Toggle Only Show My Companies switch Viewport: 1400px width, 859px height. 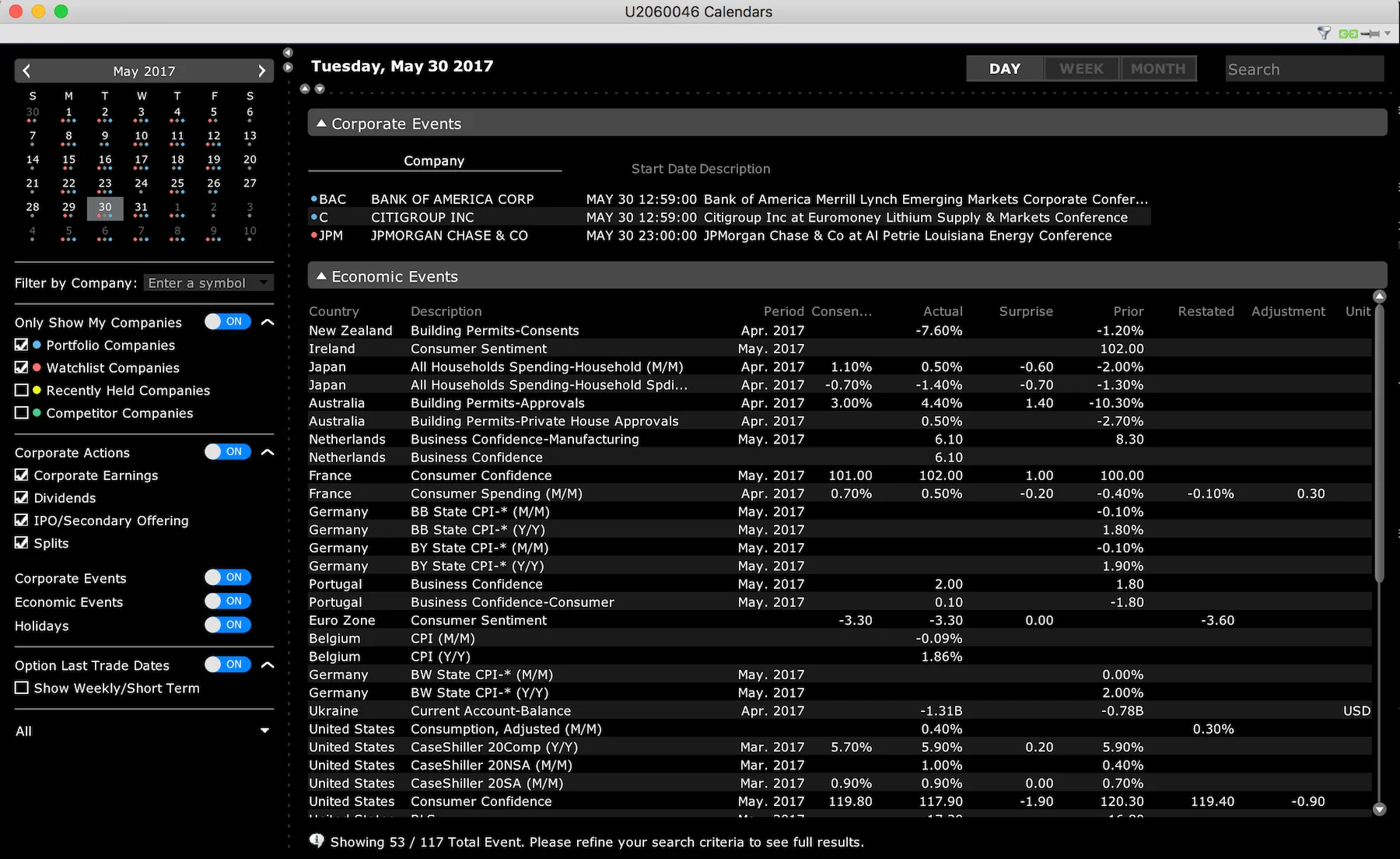[227, 321]
